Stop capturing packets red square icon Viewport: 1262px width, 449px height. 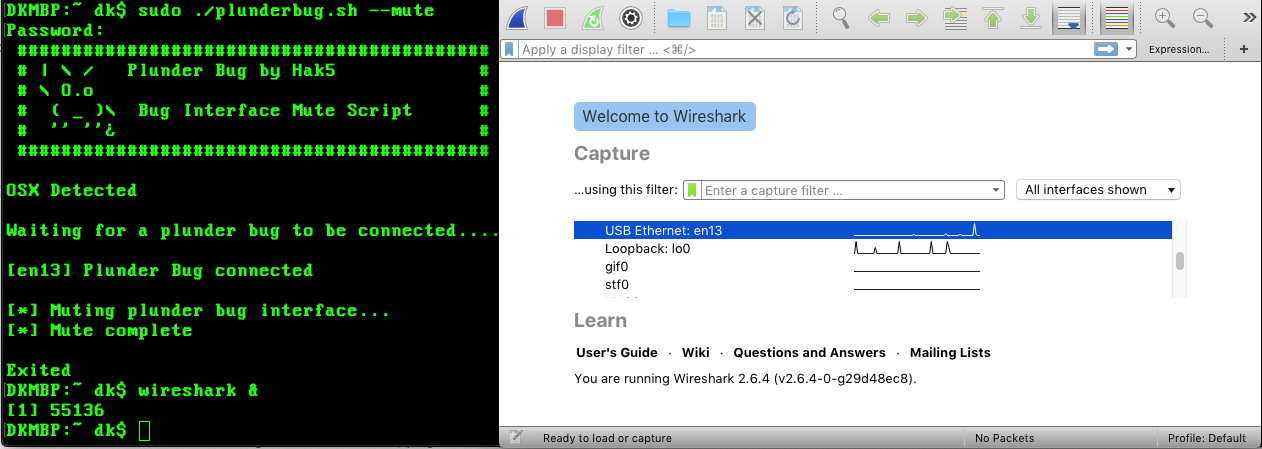pos(555,18)
